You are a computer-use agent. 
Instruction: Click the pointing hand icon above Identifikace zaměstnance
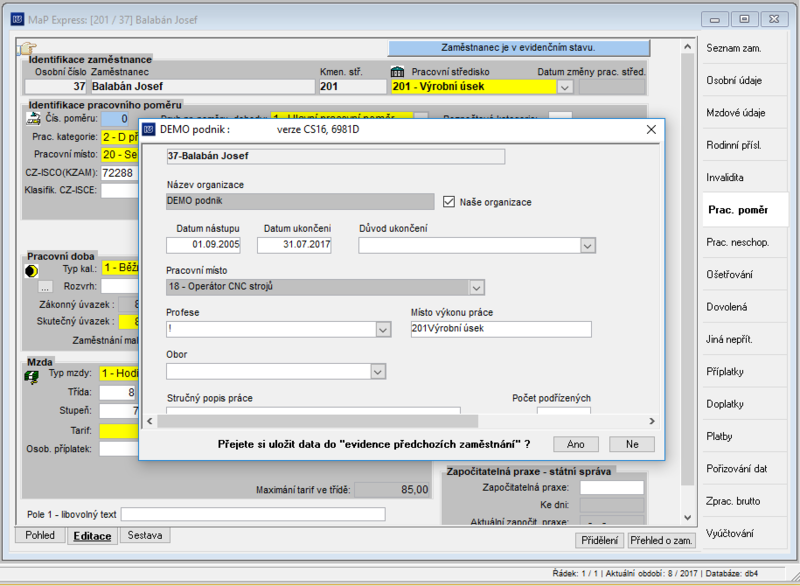pyautogui.click(x=28, y=48)
